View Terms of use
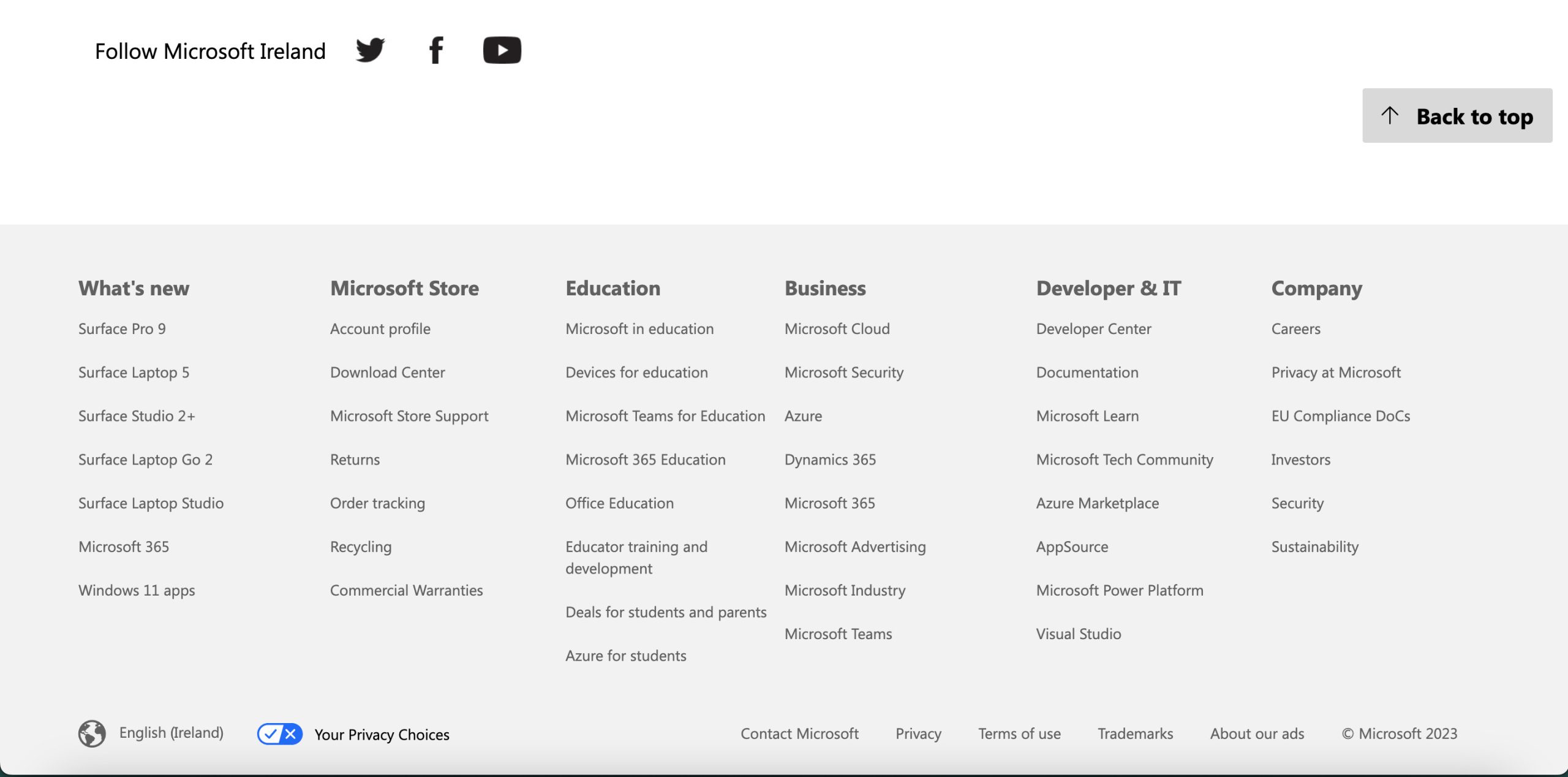The width and height of the screenshot is (1568, 777). point(1019,733)
